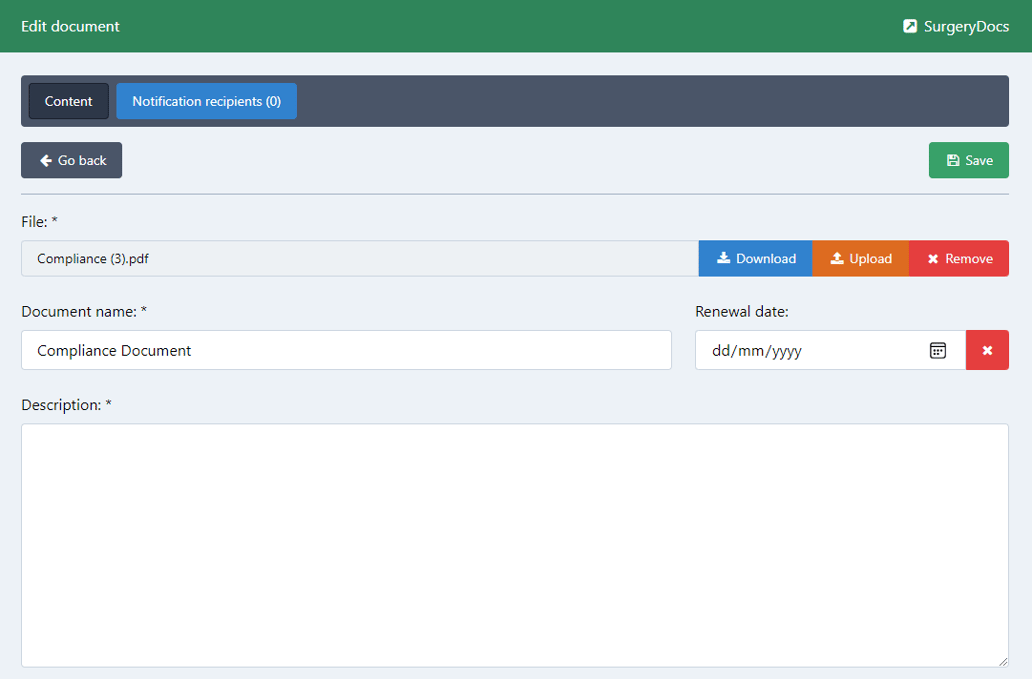Click the back arrow icon on Go back
This screenshot has width=1032, height=679.
(x=45, y=160)
